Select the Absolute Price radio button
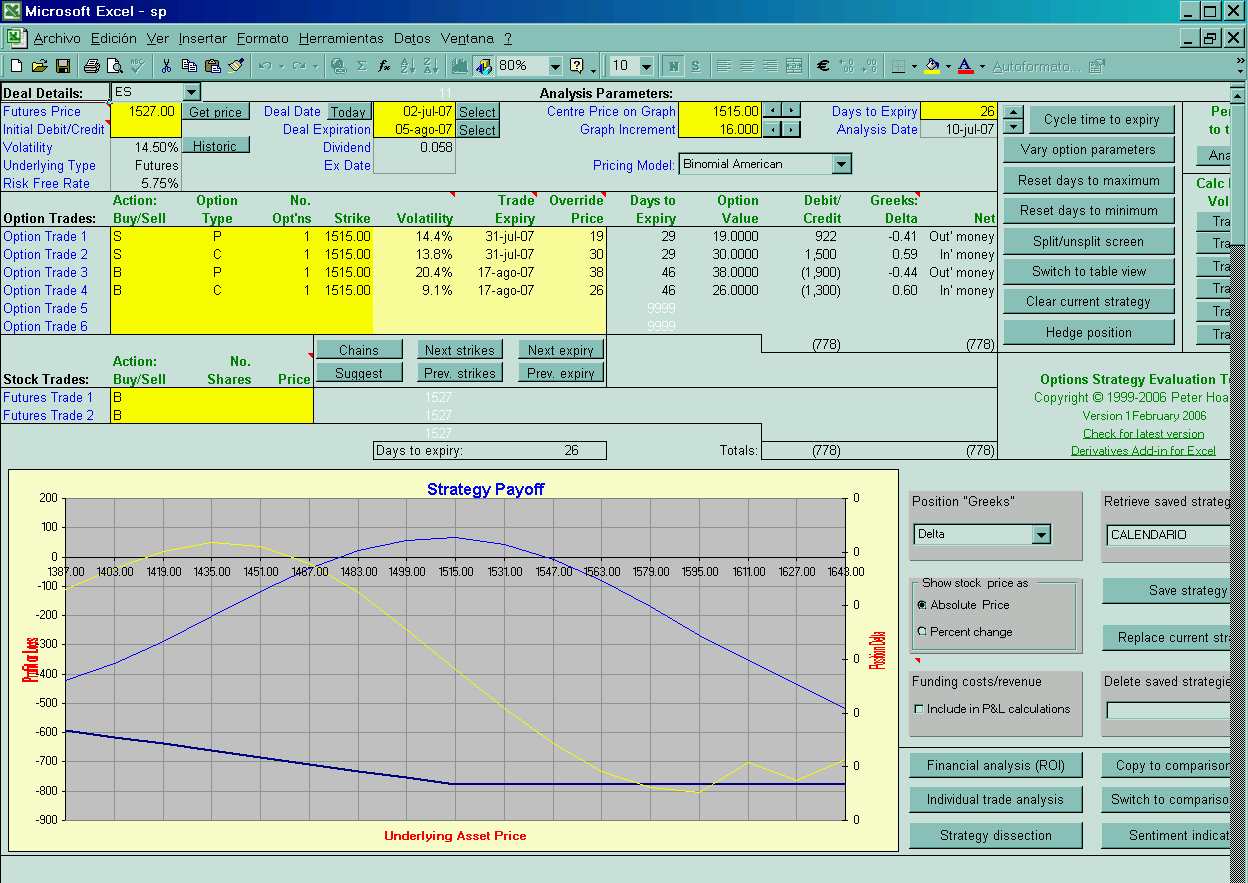This screenshot has height=883, width=1248. tap(922, 605)
